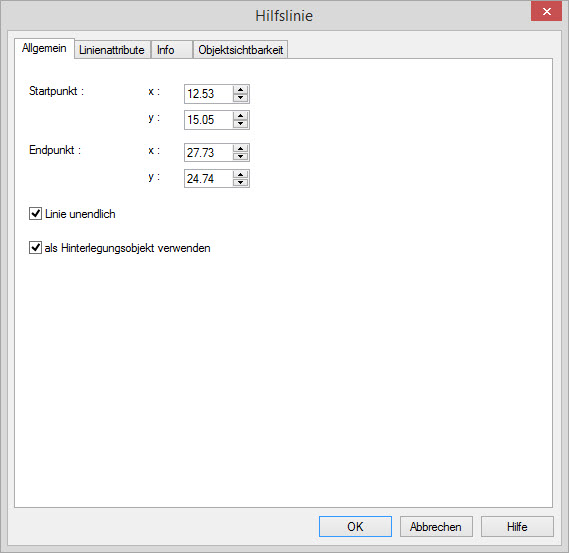Switch to the Linienattribute tab
Screen dimensions: 569x553
click(x=112, y=50)
